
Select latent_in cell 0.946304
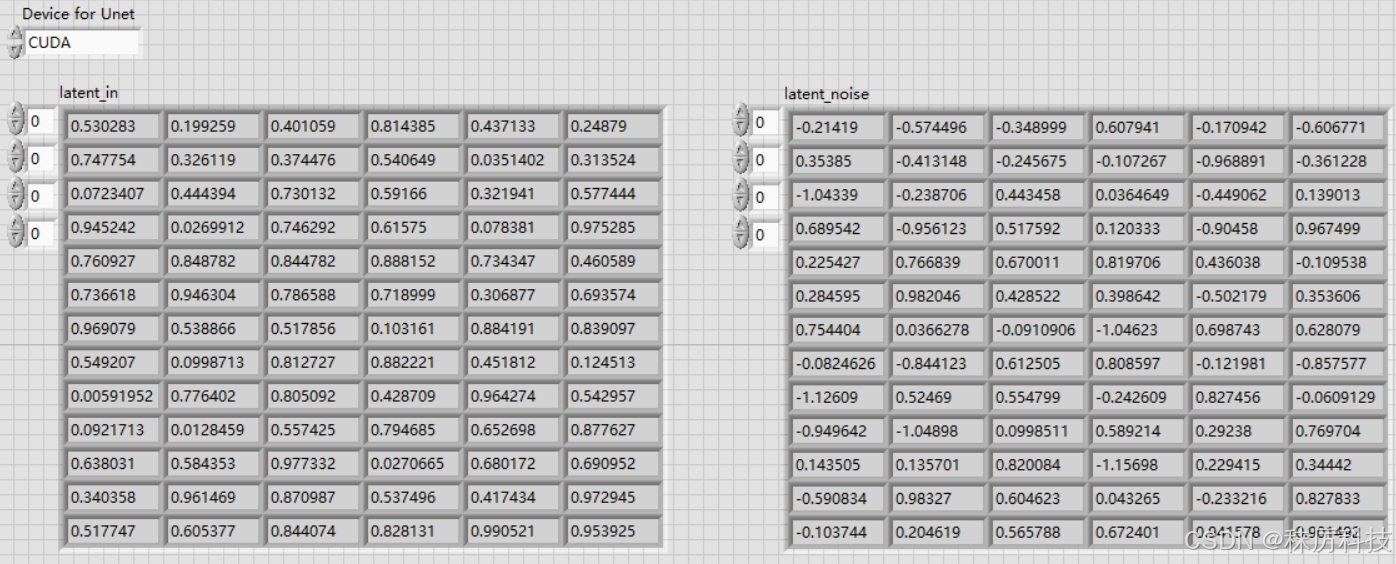tap(213, 295)
